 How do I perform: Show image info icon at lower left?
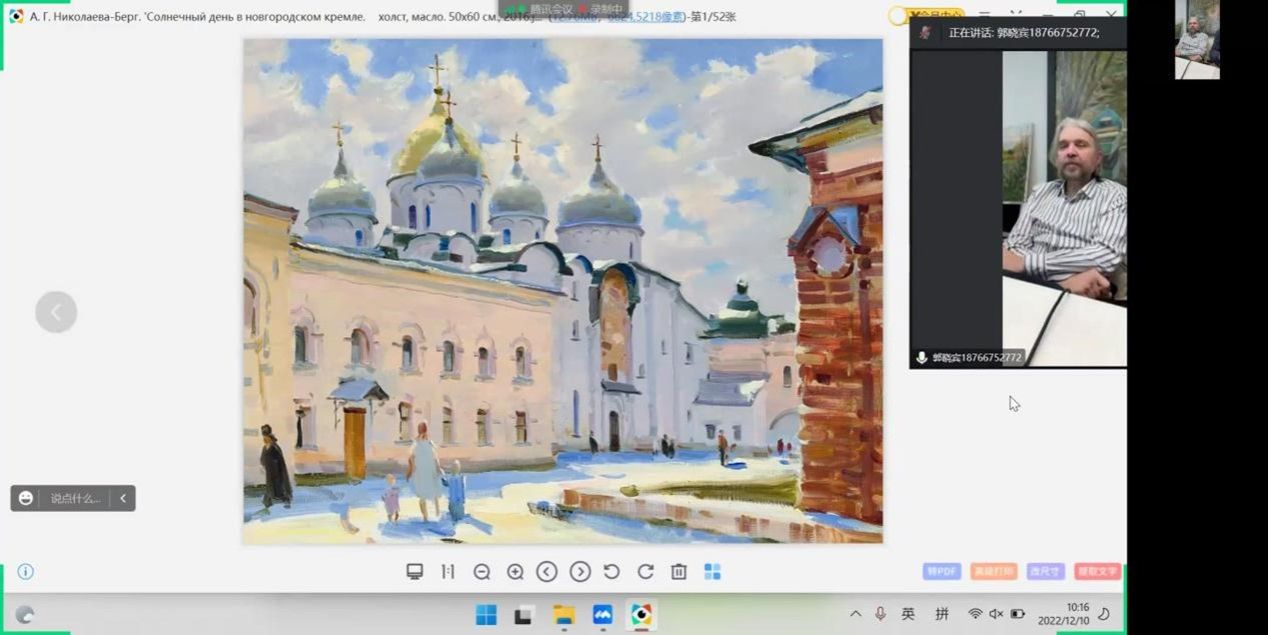(26, 572)
